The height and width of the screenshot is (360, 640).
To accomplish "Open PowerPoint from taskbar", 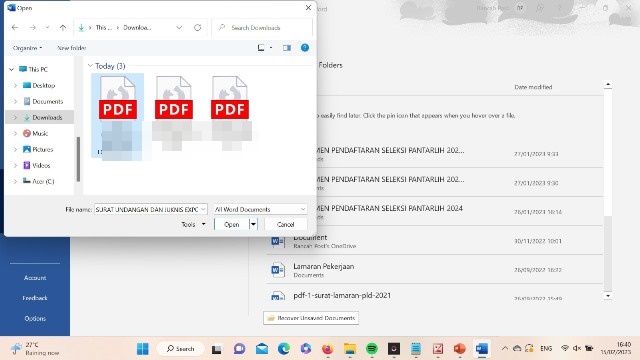I will pos(460,349).
